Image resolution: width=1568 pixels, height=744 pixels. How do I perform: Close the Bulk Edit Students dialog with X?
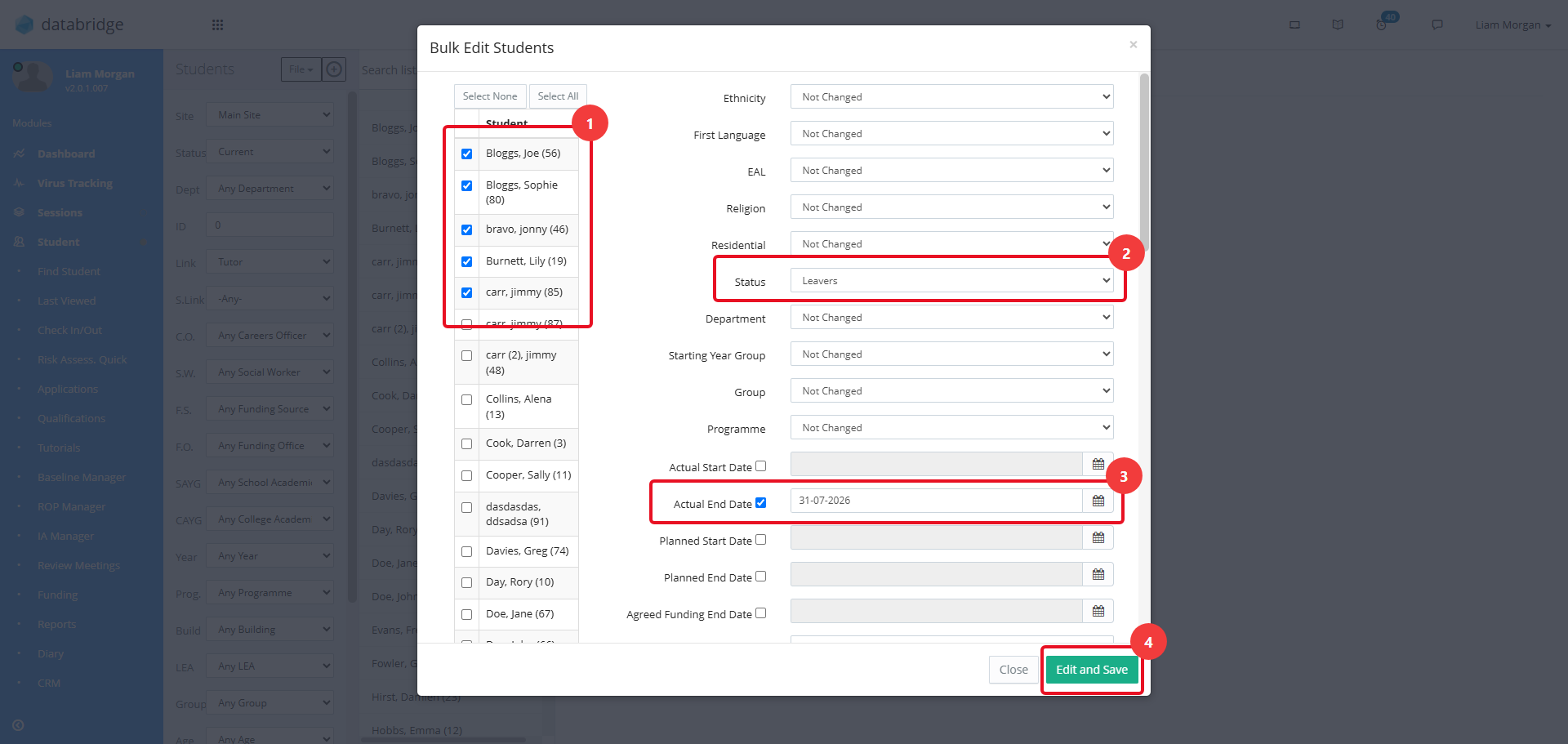click(1134, 45)
